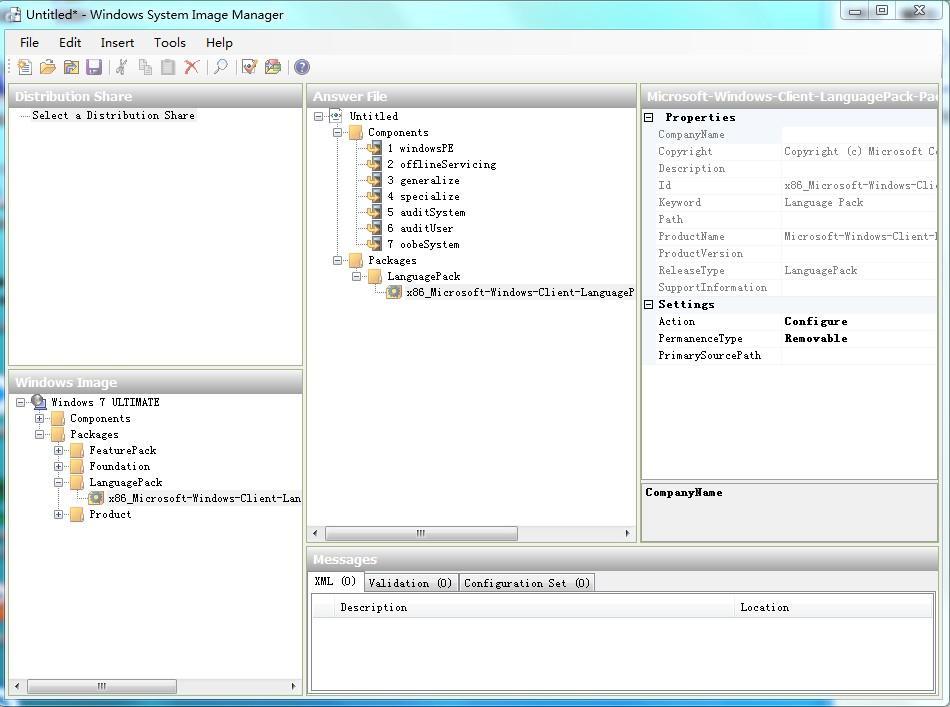The width and height of the screenshot is (950, 707).
Task: Click Select a Distribution Share link
Action: [x=113, y=115]
